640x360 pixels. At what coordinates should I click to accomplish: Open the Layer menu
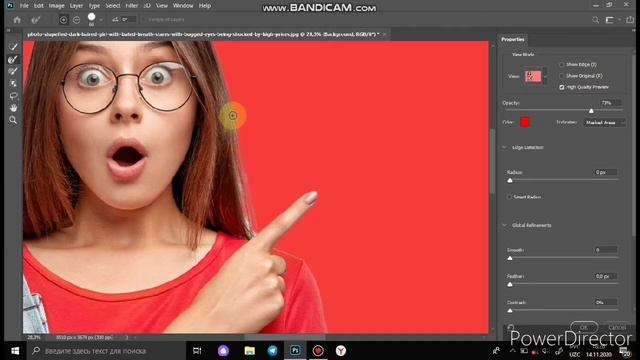(x=76, y=6)
